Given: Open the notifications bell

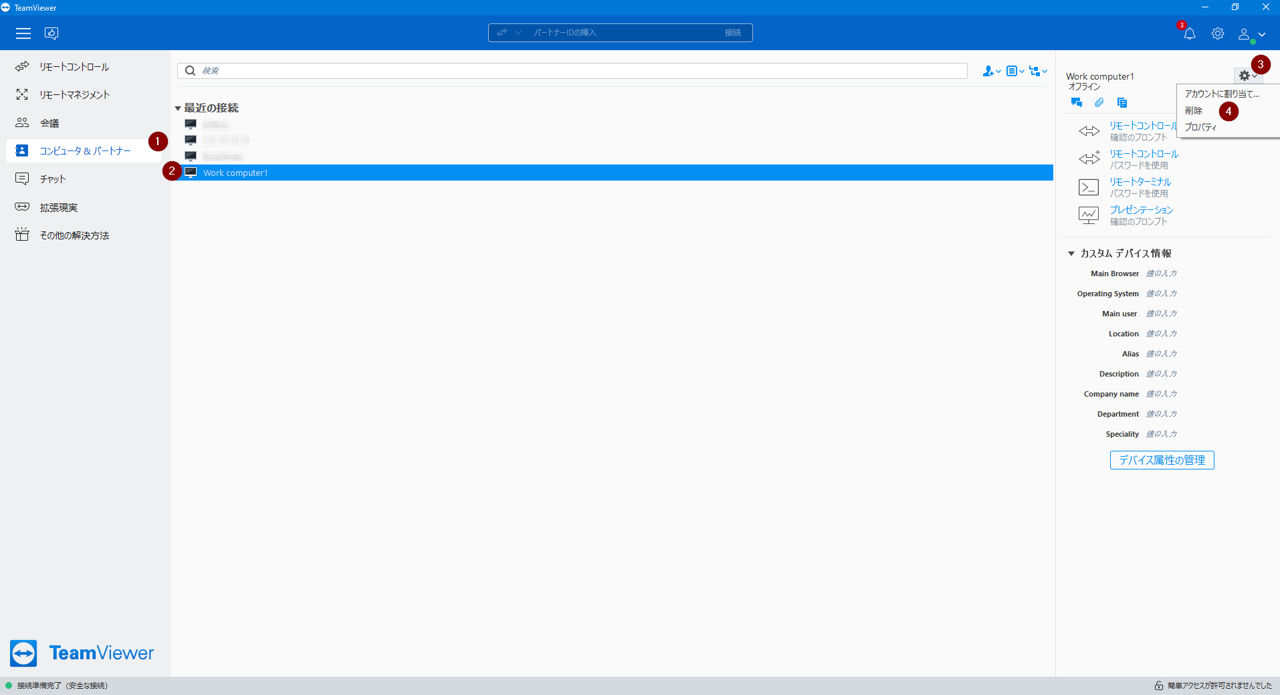Looking at the screenshot, I should (x=1189, y=34).
